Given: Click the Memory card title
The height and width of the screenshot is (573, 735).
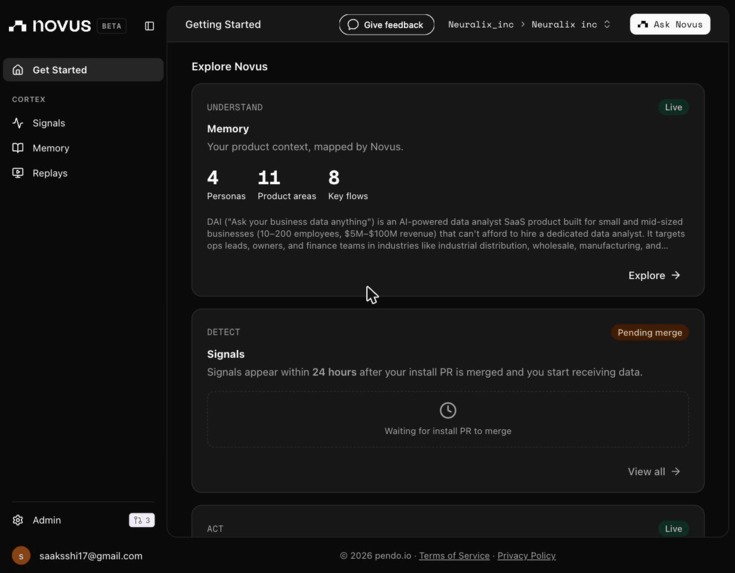Looking at the screenshot, I should (228, 129).
